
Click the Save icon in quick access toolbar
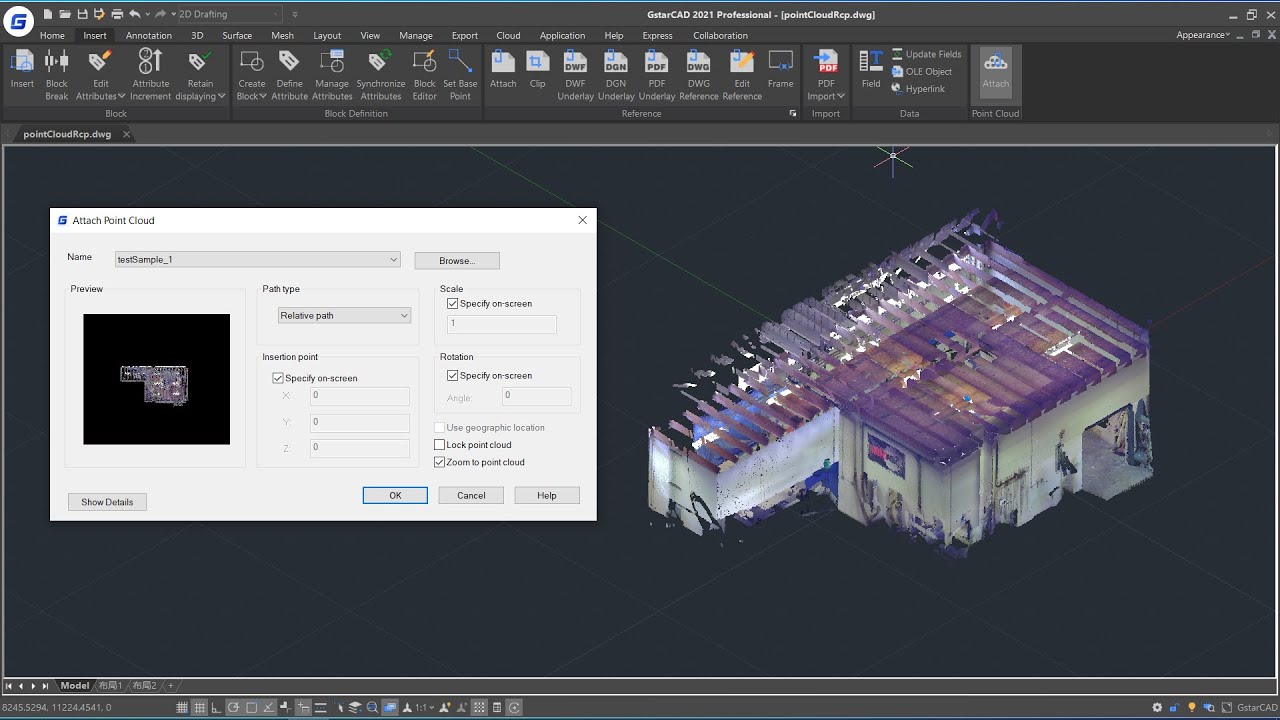click(82, 14)
